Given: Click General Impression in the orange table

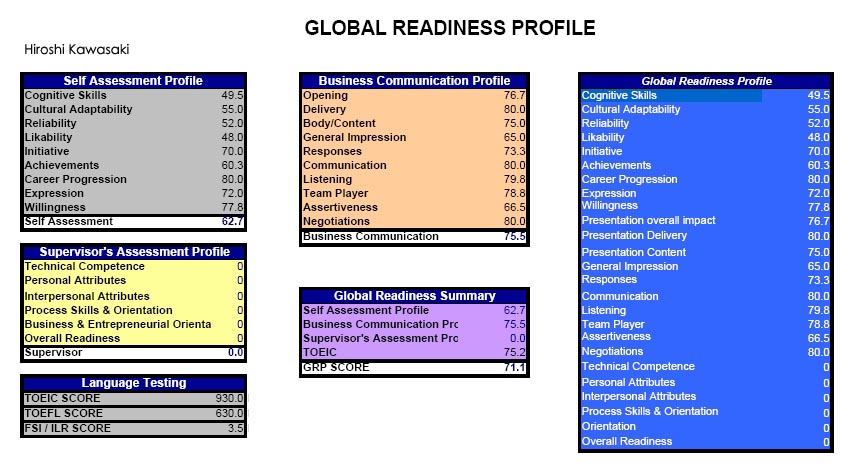Looking at the screenshot, I should (355, 137).
